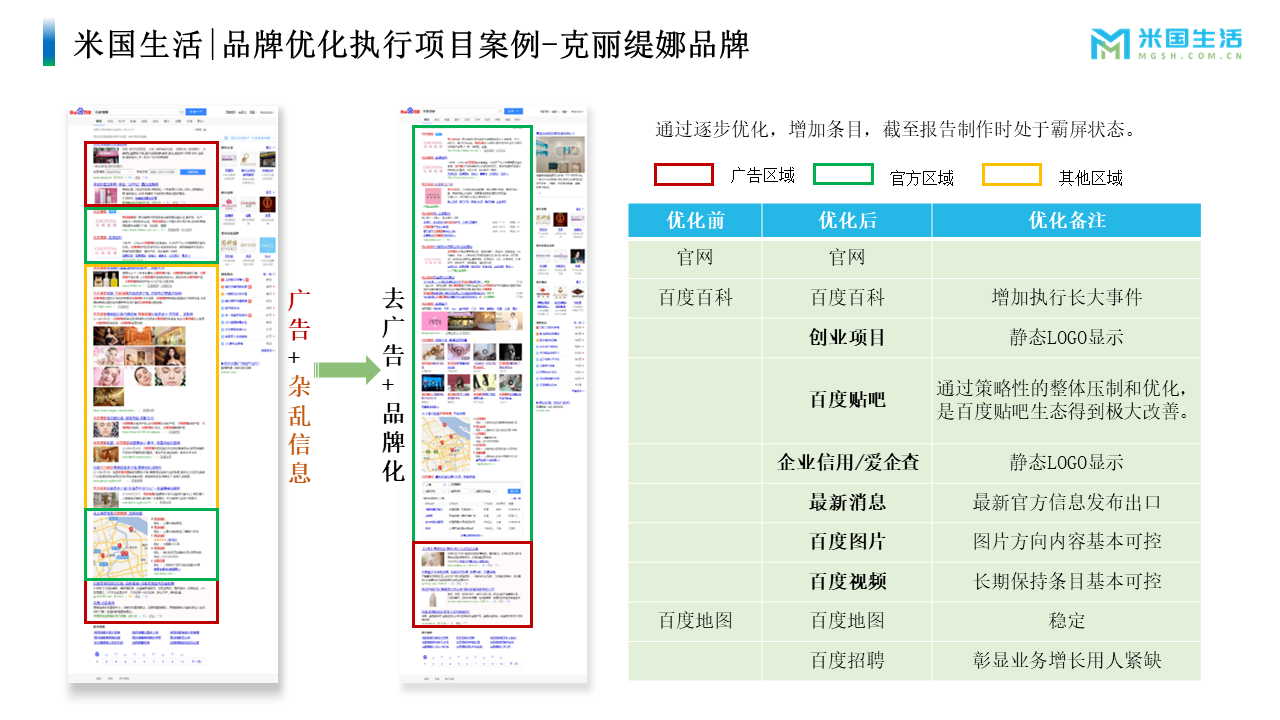Click the 优化后 table header
Screen dimensions: 1280x720
pos(847,220)
